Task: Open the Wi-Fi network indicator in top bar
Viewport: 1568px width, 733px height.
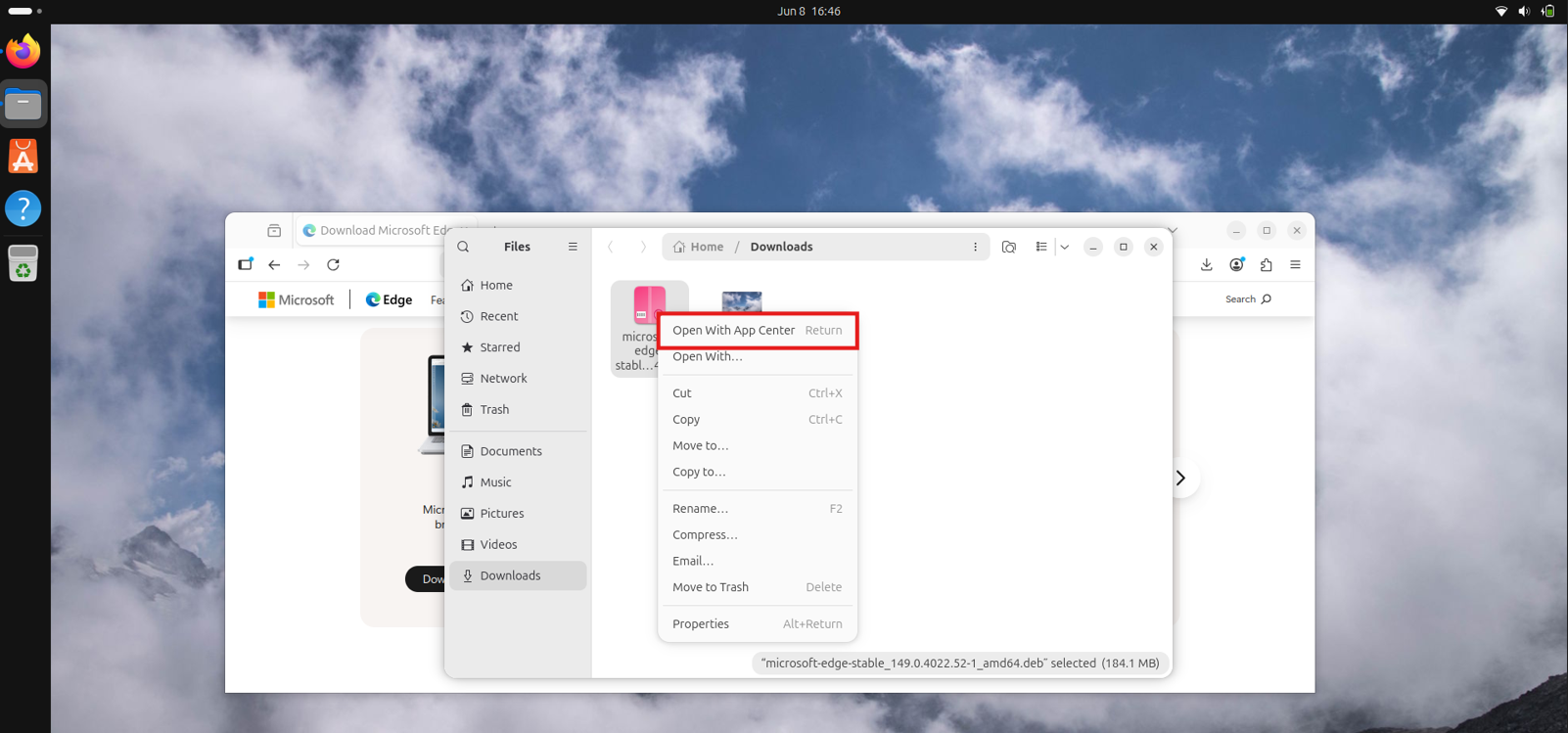Action: pyautogui.click(x=1501, y=12)
